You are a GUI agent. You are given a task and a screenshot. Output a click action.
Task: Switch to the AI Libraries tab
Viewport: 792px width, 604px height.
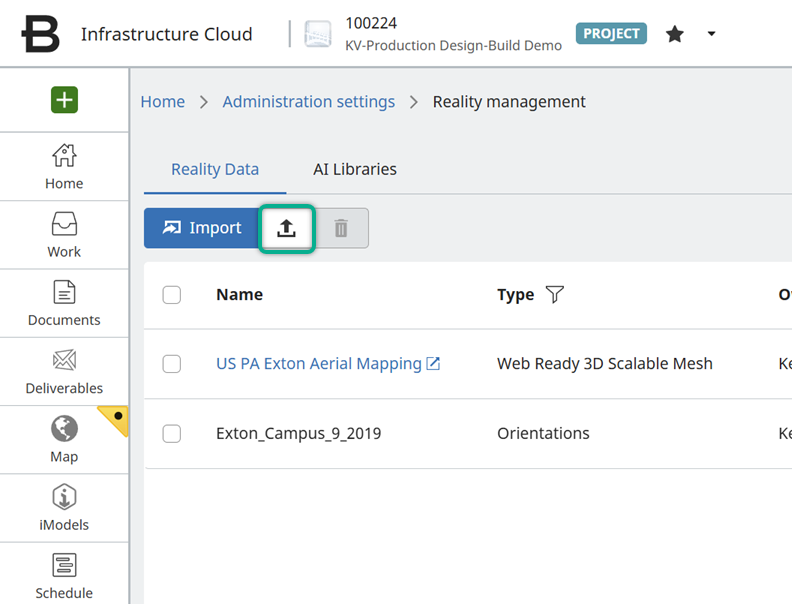click(x=355, y=169)
